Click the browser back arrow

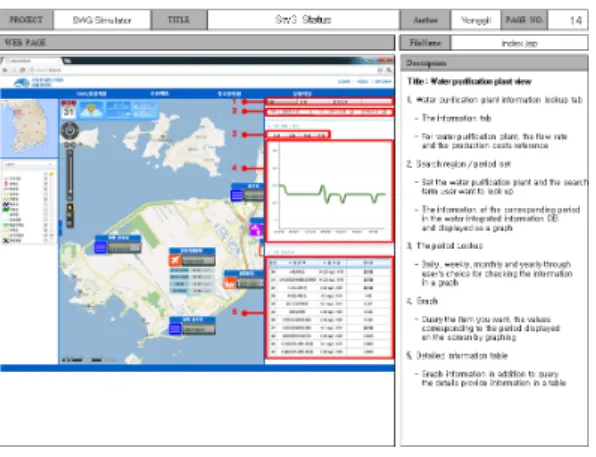5,70
